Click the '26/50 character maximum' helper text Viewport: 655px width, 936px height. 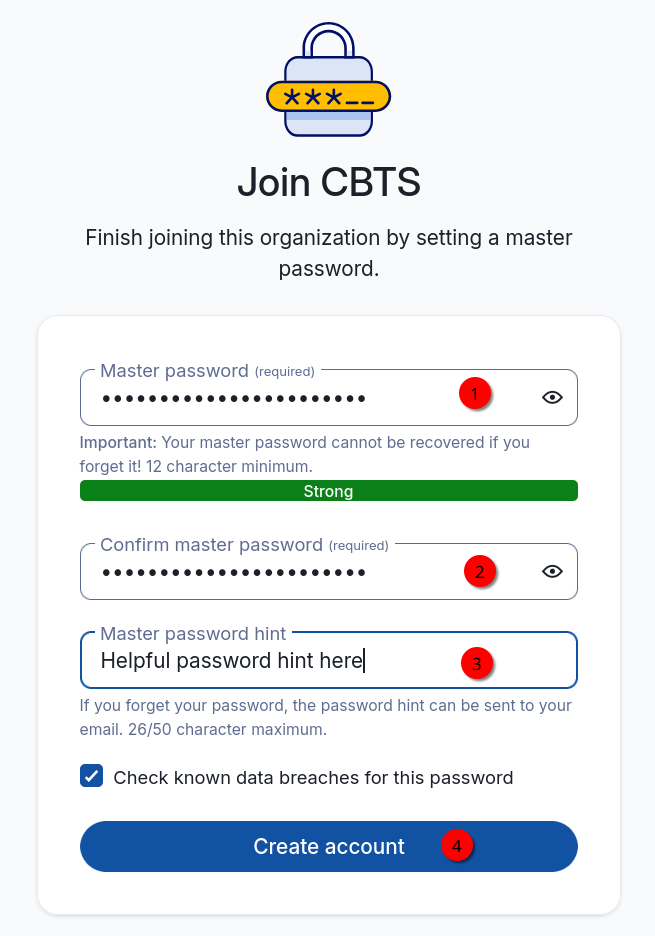click(227, 729)
